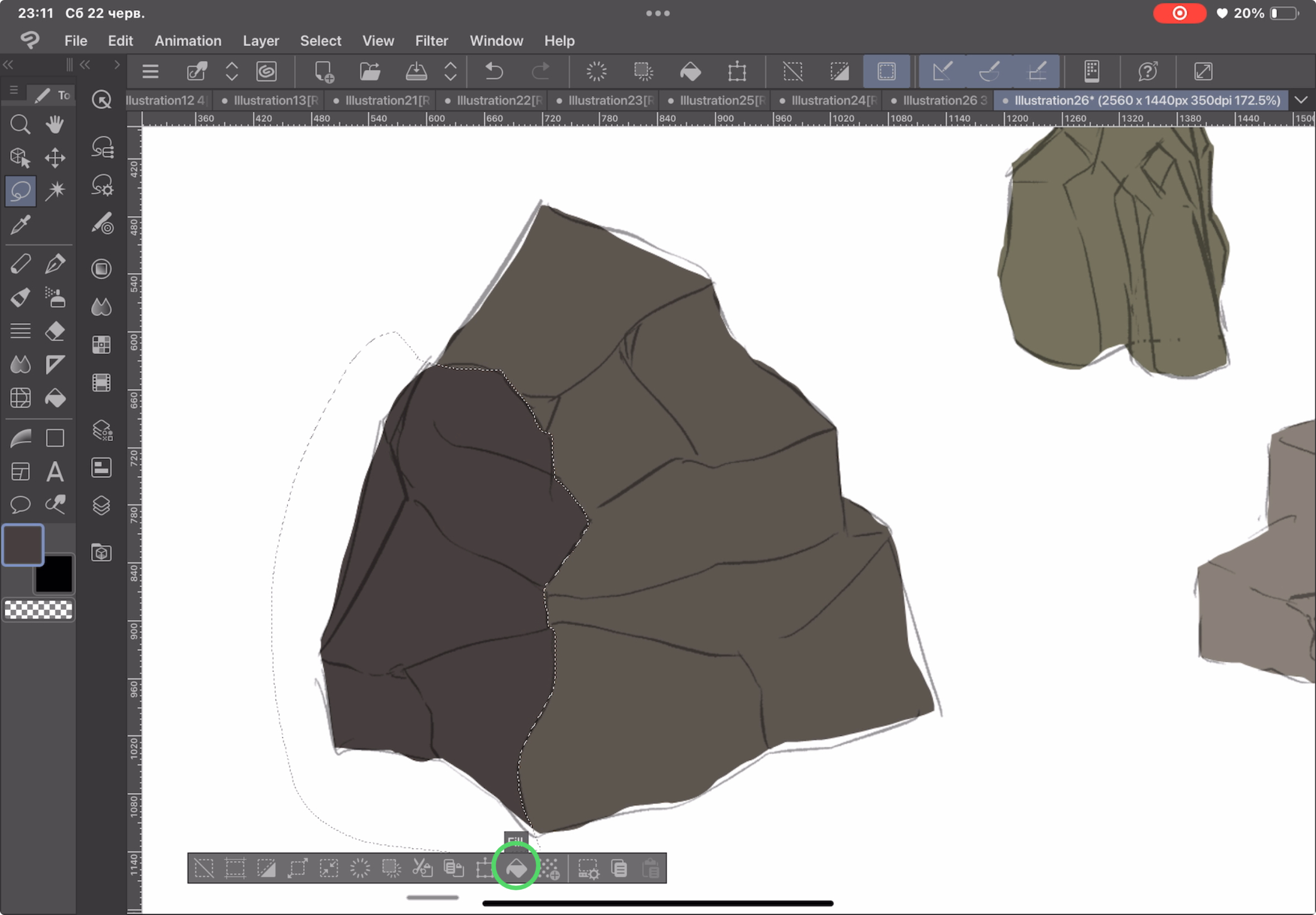Toggle Snap to Grid button
Screen dimensions: 1316x915
1037,71
